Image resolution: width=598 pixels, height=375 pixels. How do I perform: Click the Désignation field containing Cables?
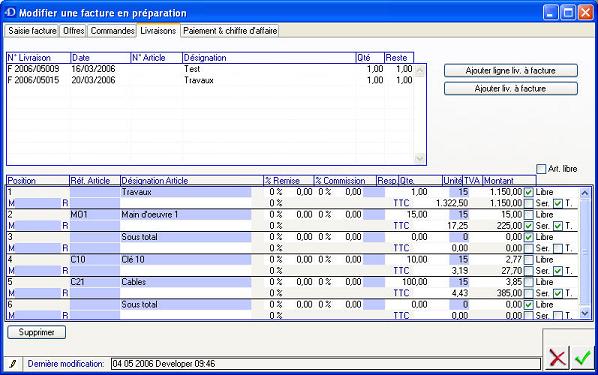coord(186,282)
